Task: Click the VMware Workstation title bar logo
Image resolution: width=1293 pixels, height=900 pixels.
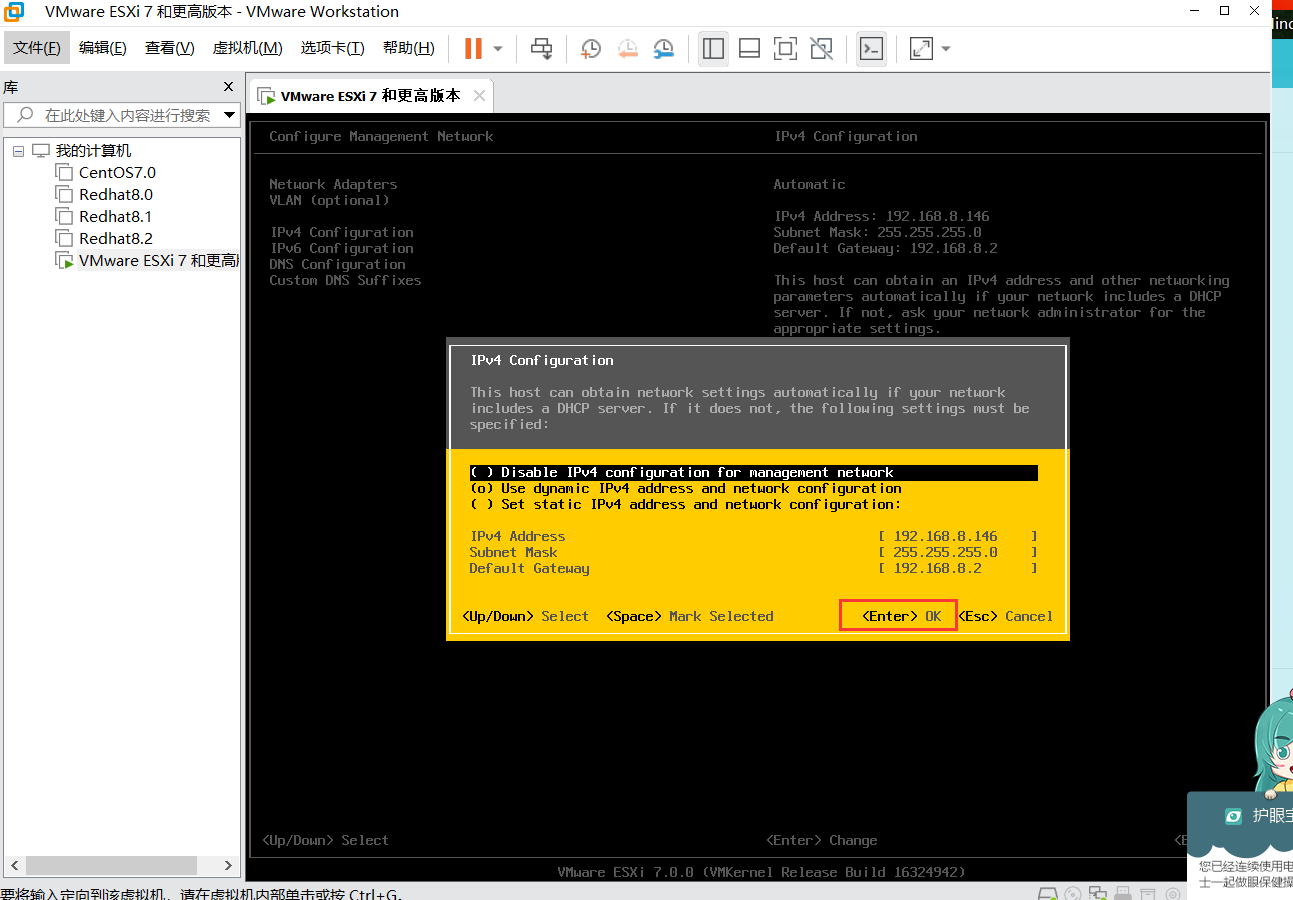Action: (x=14, y=12)
